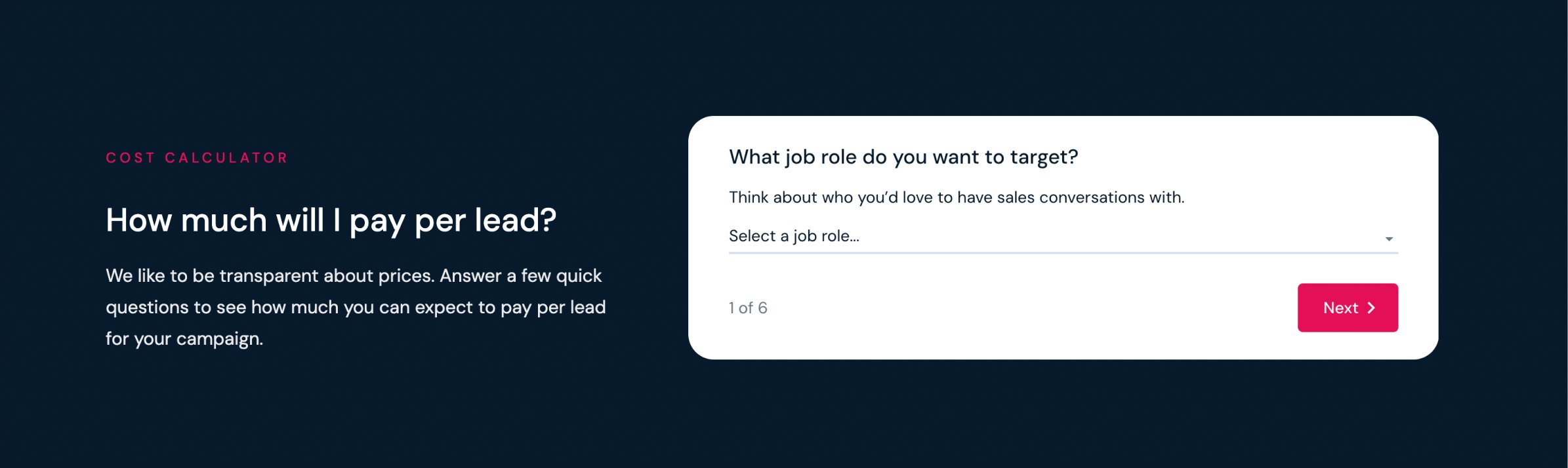Viewport: 1568px width, 468px height.
Task: Click the "How much will I pay per lead?" heading
Action: click(331, 220)
